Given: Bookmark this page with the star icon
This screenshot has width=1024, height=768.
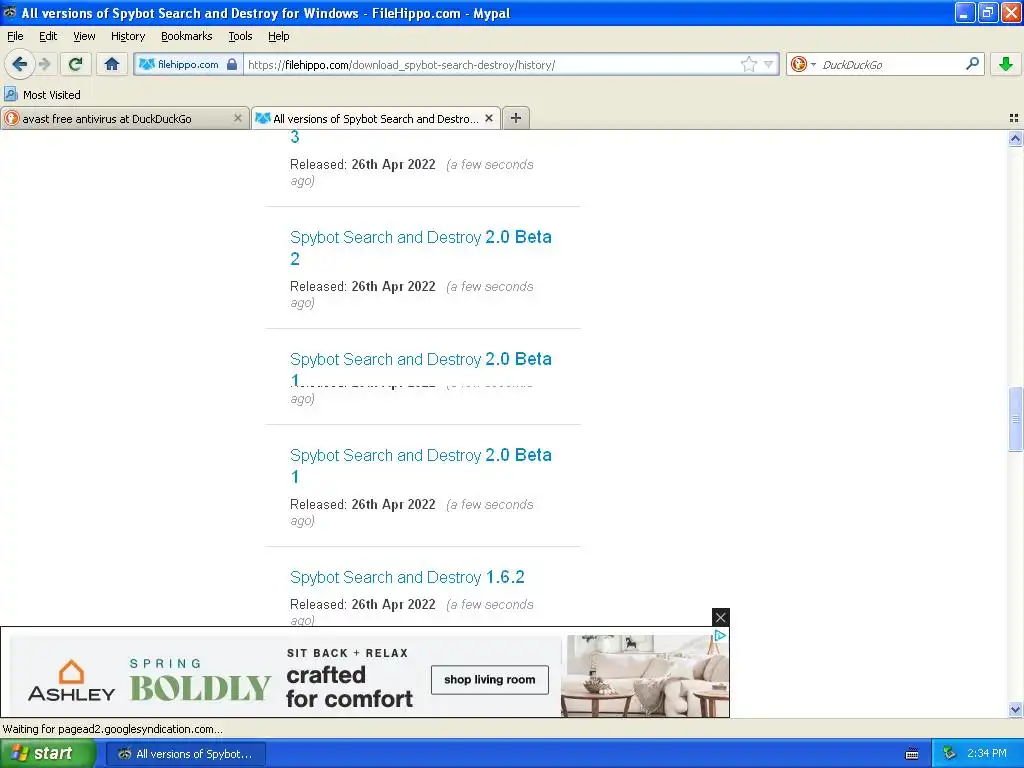Looking at the screenshot, I should click(x=748, y=64).
